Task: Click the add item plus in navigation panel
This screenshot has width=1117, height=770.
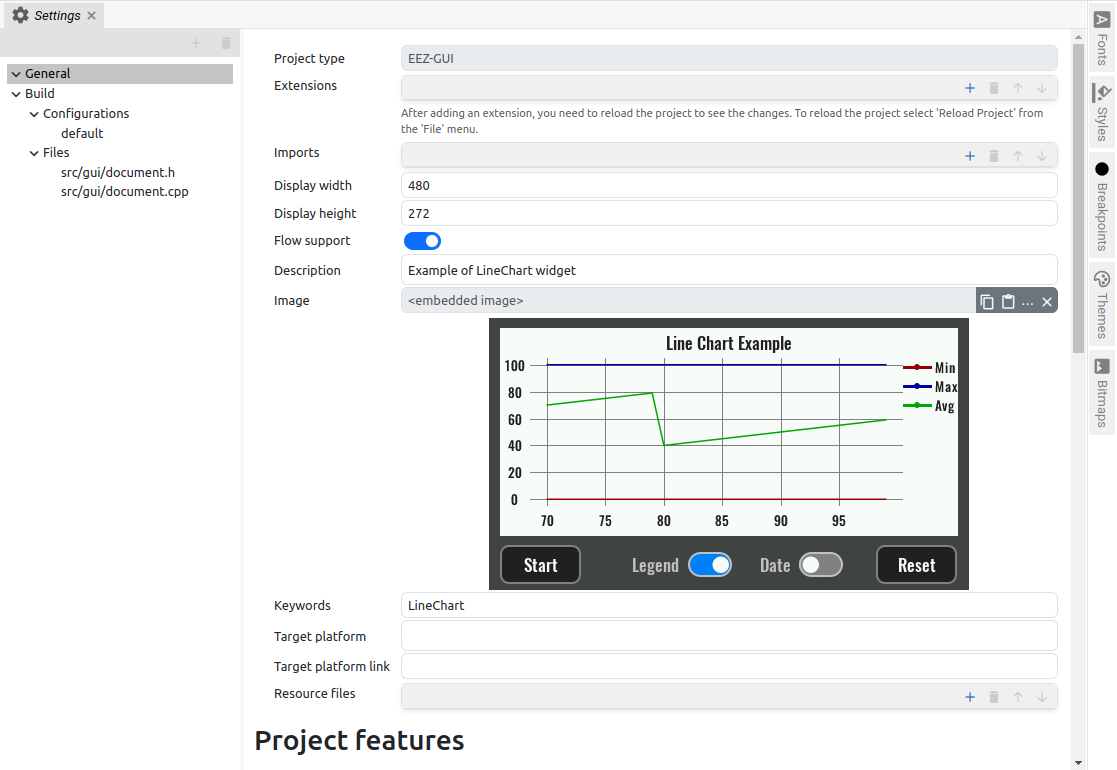Action: click(x=196, y=43)
